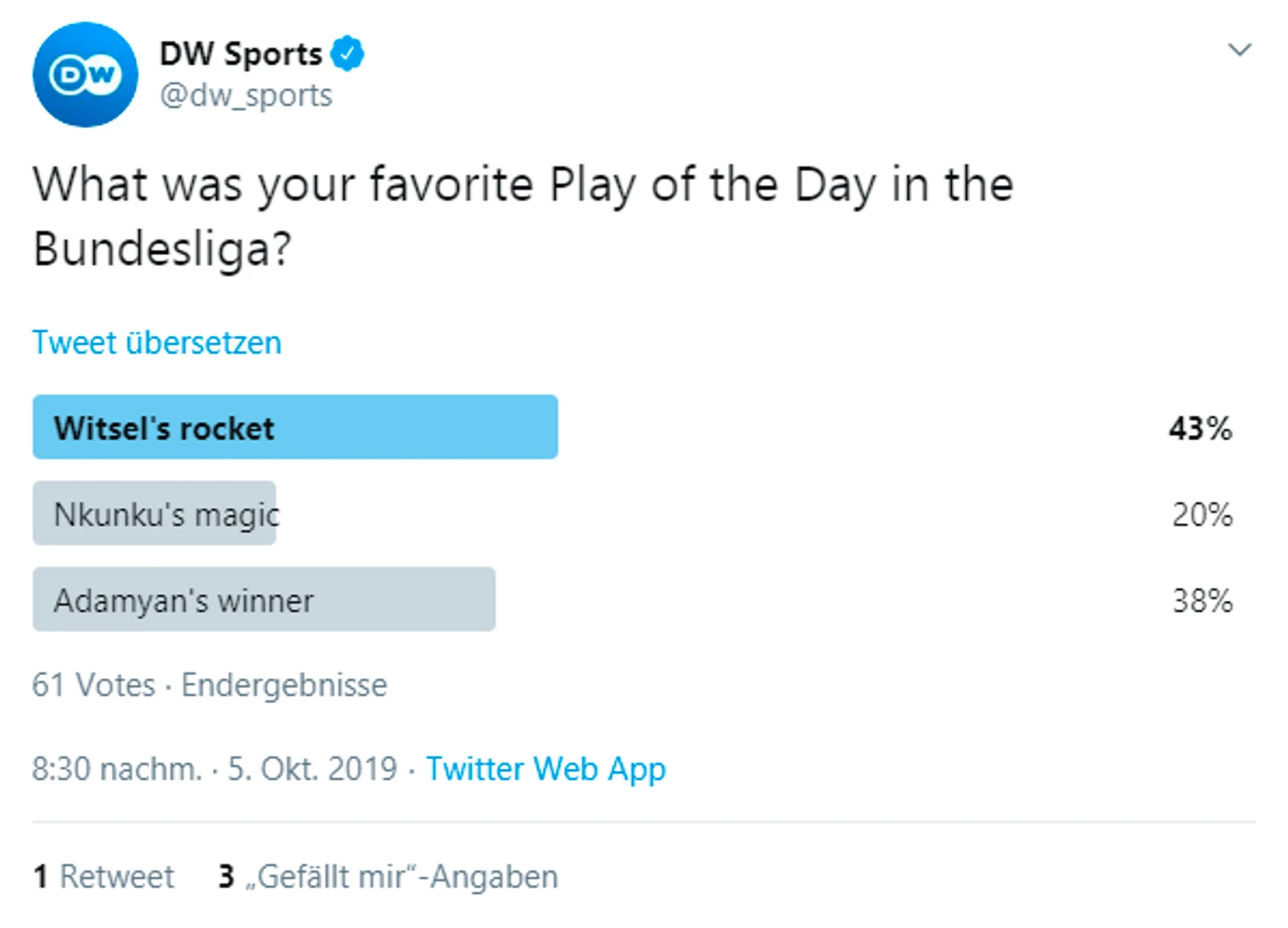View the 3 'Gefällt mir'-Angaben list
The width and height of the screenshot is (1288, 928).
tap(388, 877)
